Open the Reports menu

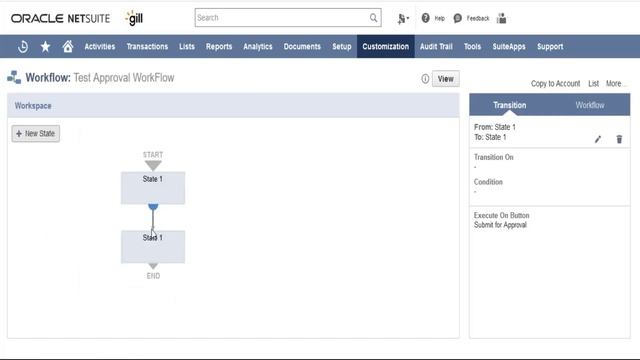(219, 47)
